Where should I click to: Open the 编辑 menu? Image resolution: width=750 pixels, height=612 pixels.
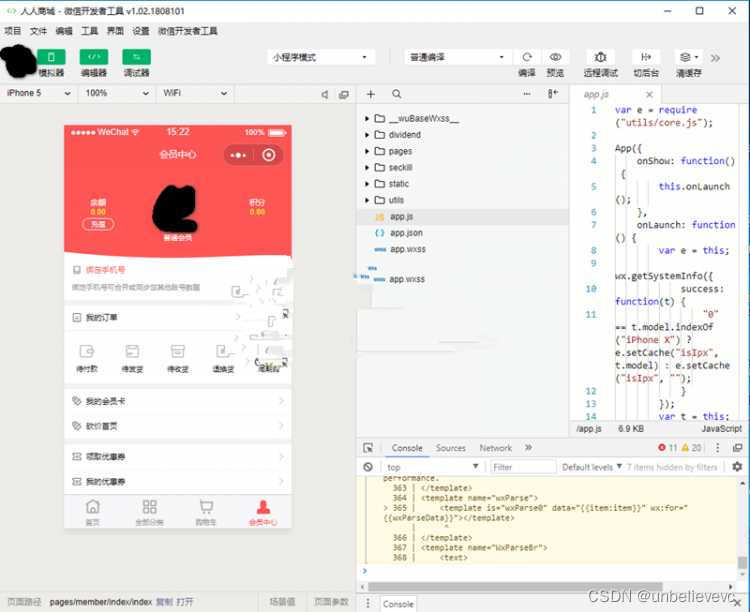click(x=64, y=31)
